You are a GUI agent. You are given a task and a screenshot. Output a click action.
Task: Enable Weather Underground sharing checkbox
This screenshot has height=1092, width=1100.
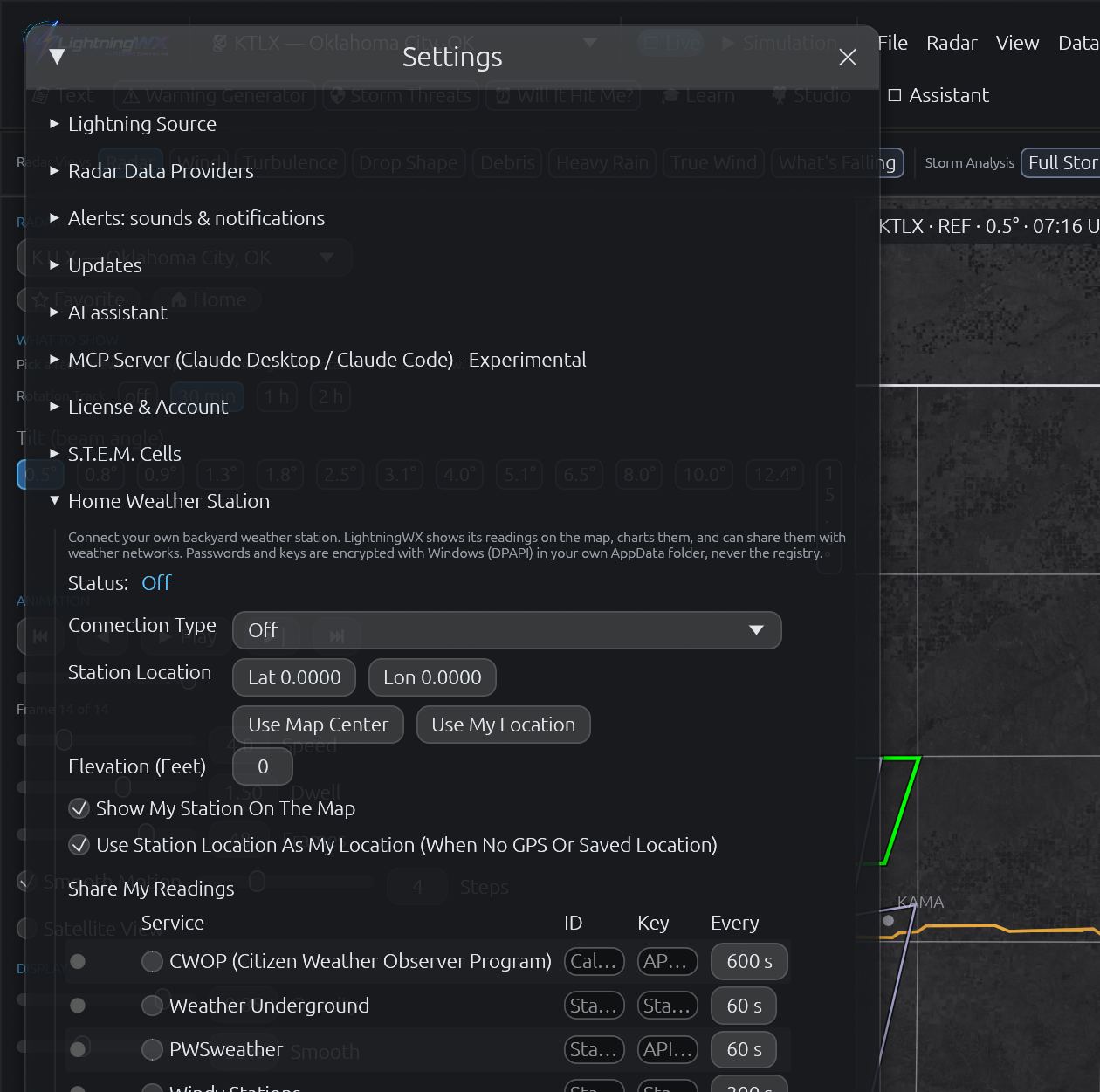click(152, 1006)
